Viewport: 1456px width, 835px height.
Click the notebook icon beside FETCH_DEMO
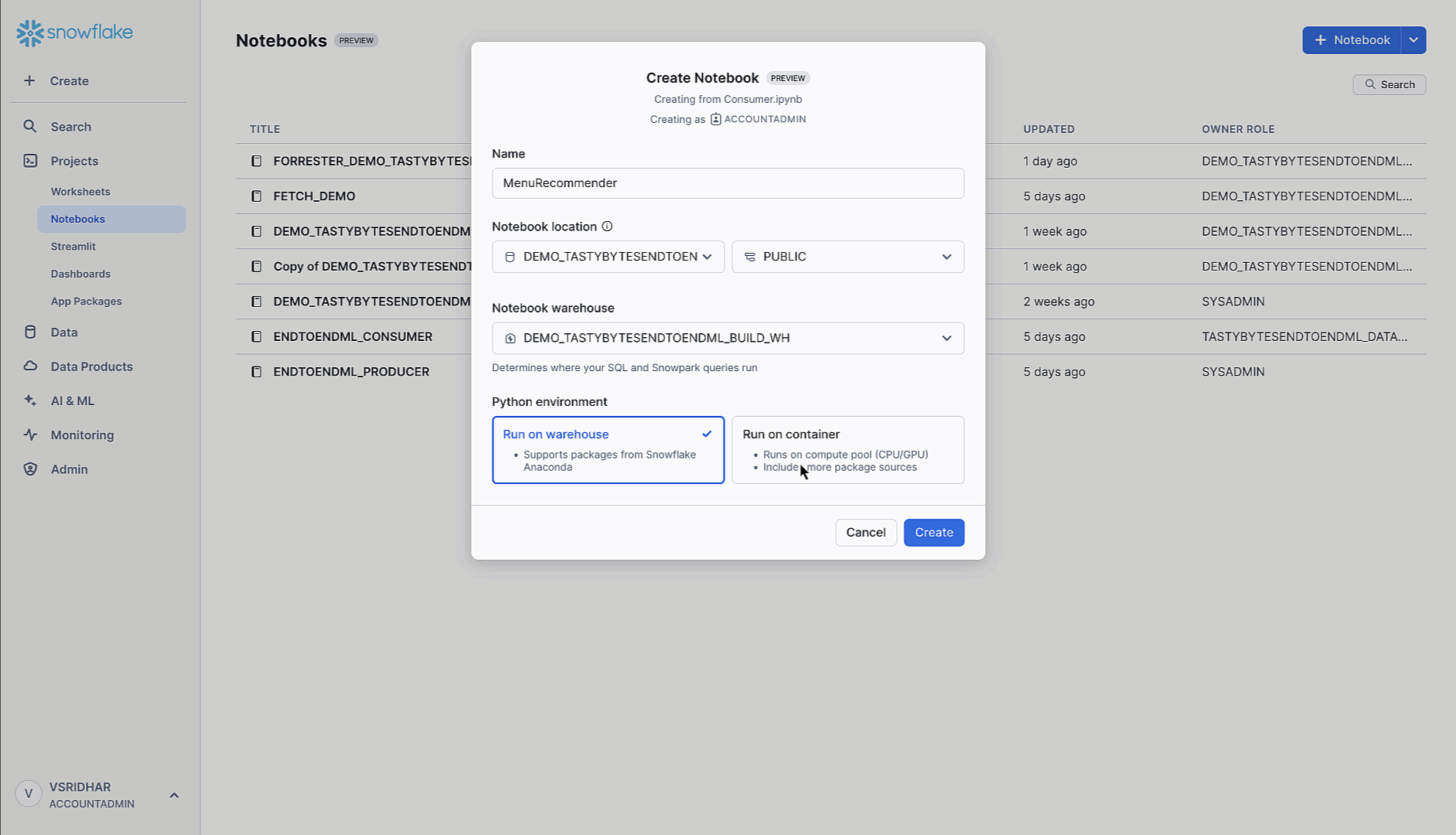click(256, 196)
